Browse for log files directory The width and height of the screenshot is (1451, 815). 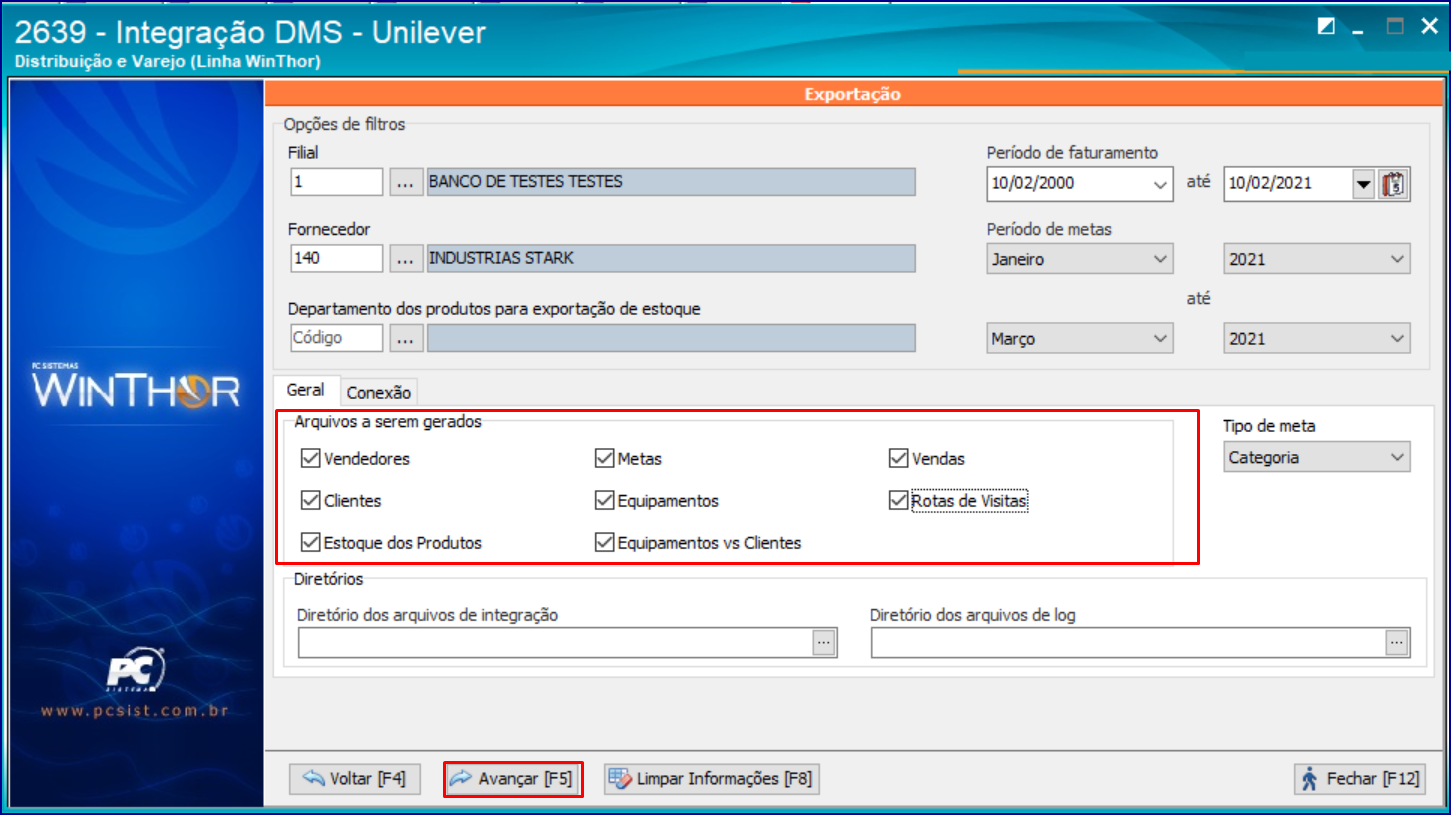coord(1397,643)
